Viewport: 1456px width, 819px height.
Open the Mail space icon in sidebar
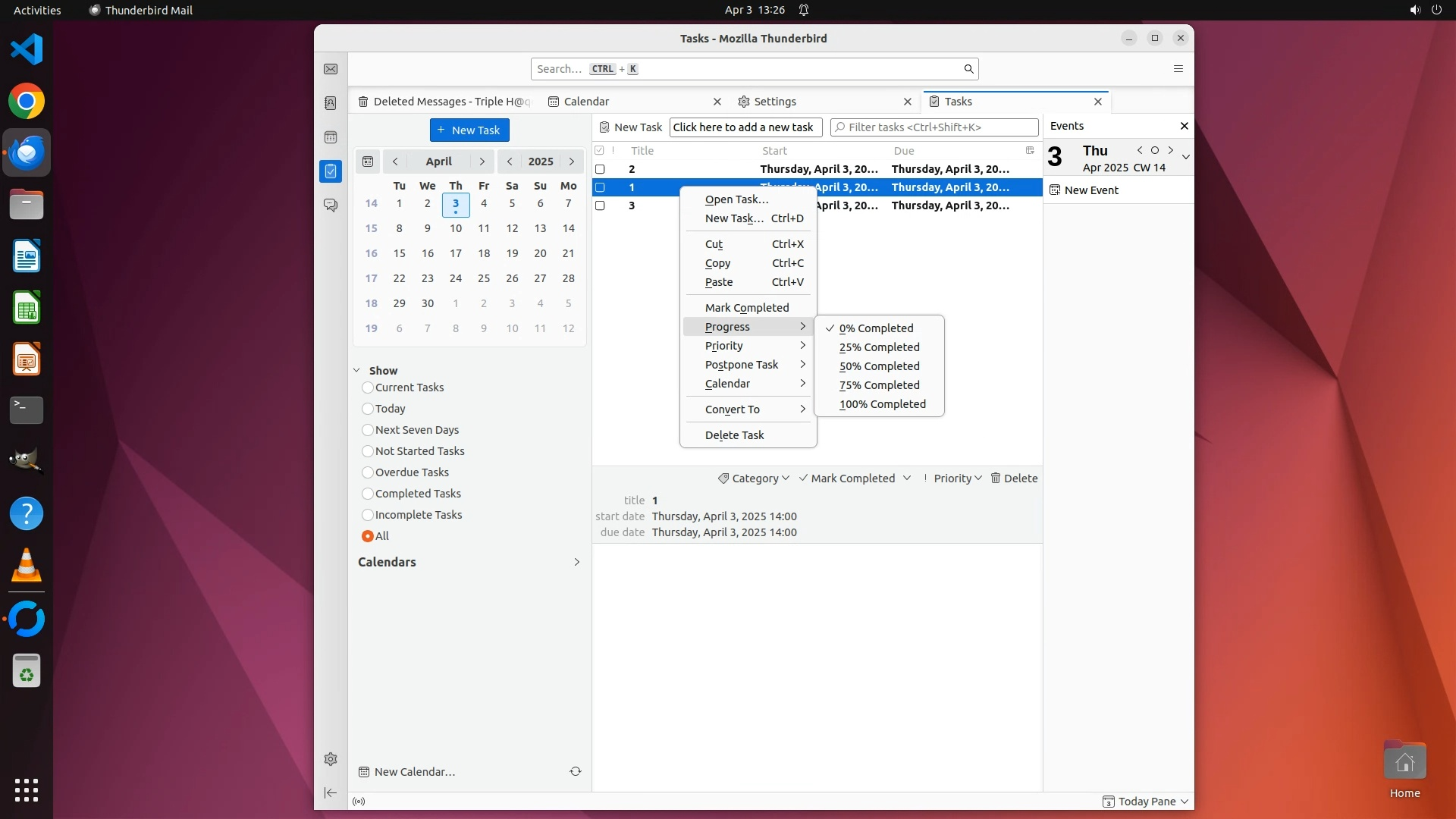[331, 69]
